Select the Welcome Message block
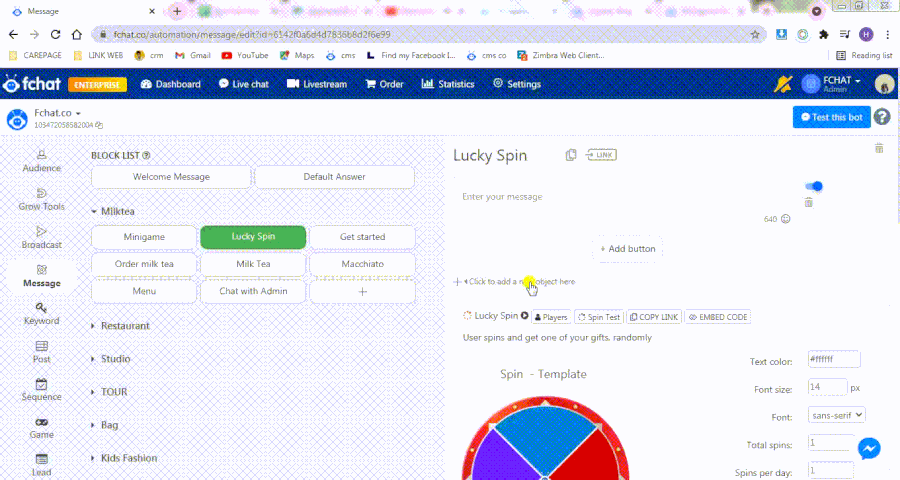The height and width of the screenshot is (480, 900). click(171, 177)
